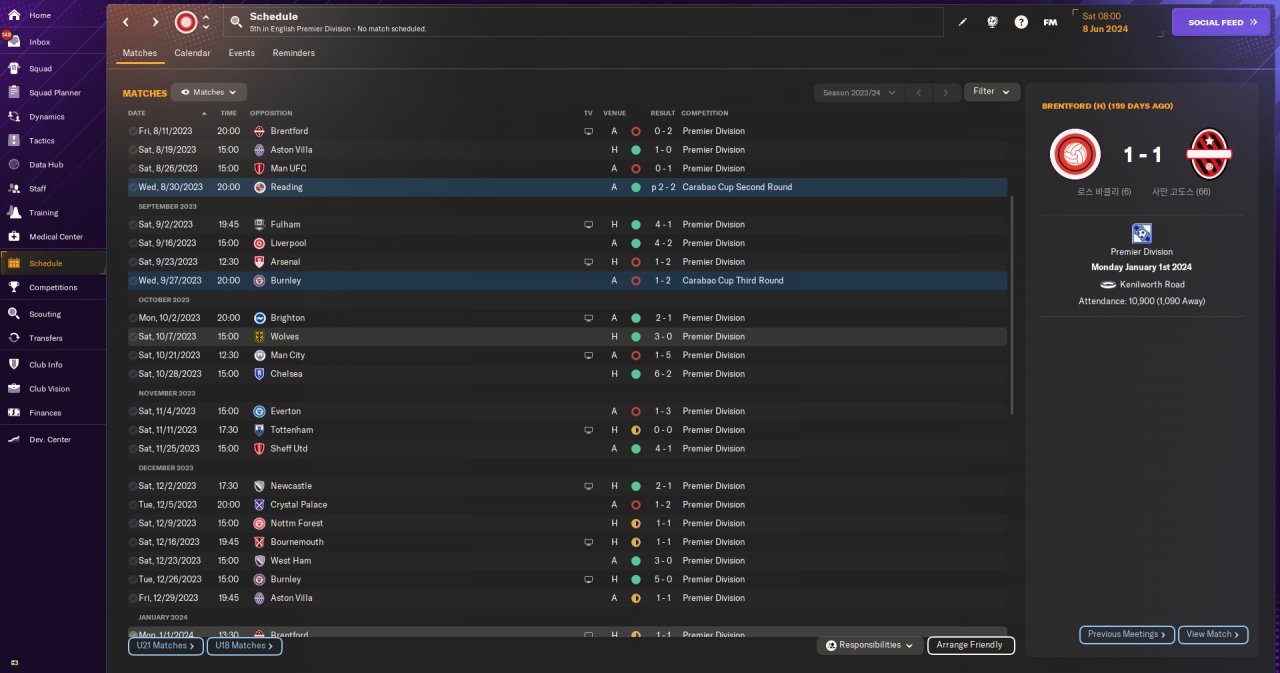The width and height of the screenshot is (1280, 673).
Task: Click the club badge in top bar
Action: [186, 22]
